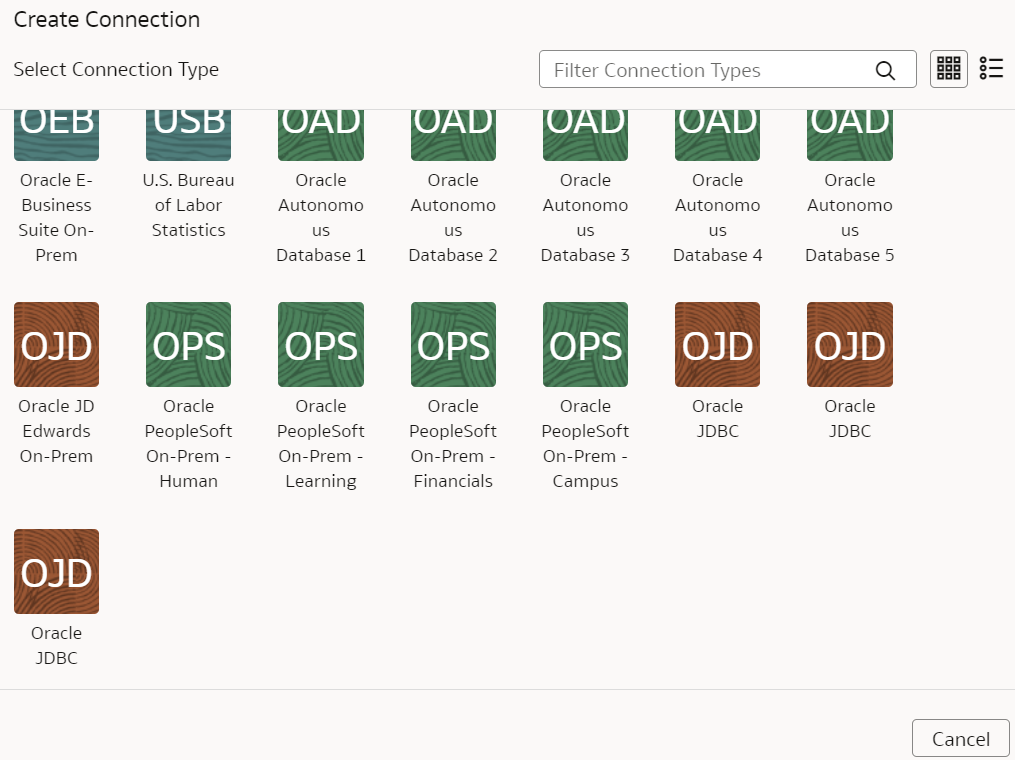Choose the last Oracle JDBC tile in row two

click(849, 344)
